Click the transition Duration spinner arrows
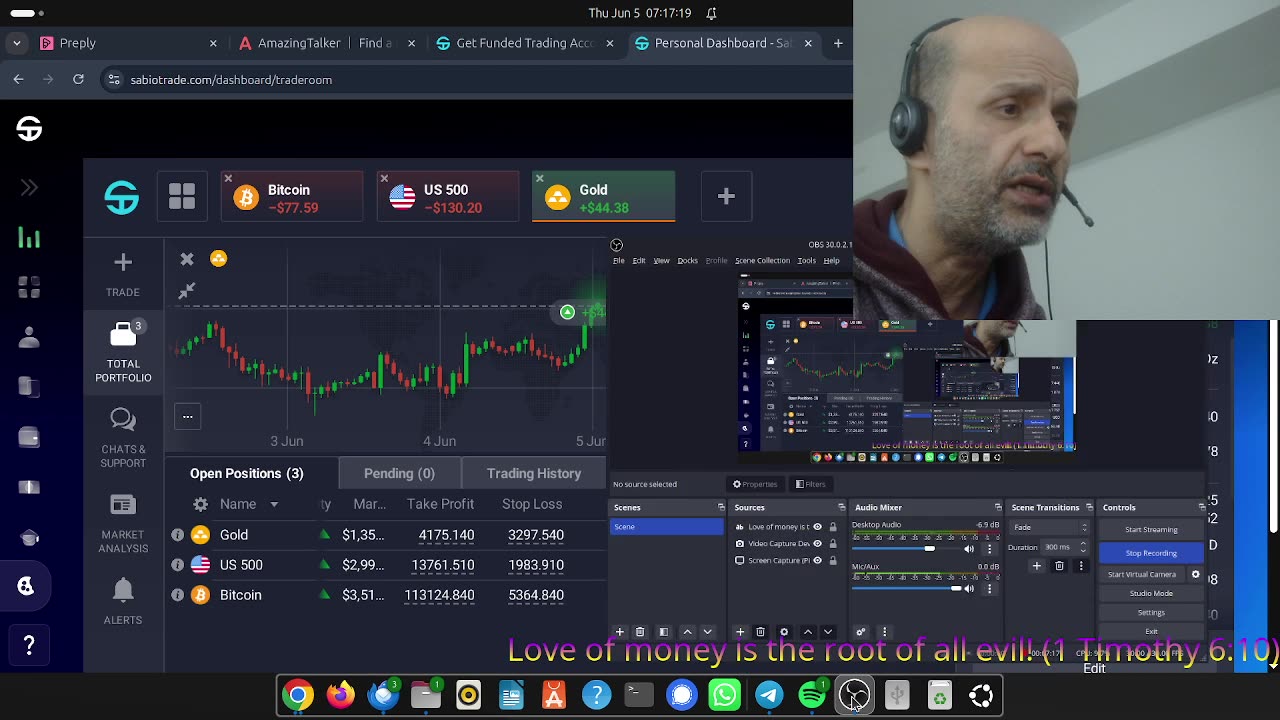The image size is (1280, 720). point(1083,547)
